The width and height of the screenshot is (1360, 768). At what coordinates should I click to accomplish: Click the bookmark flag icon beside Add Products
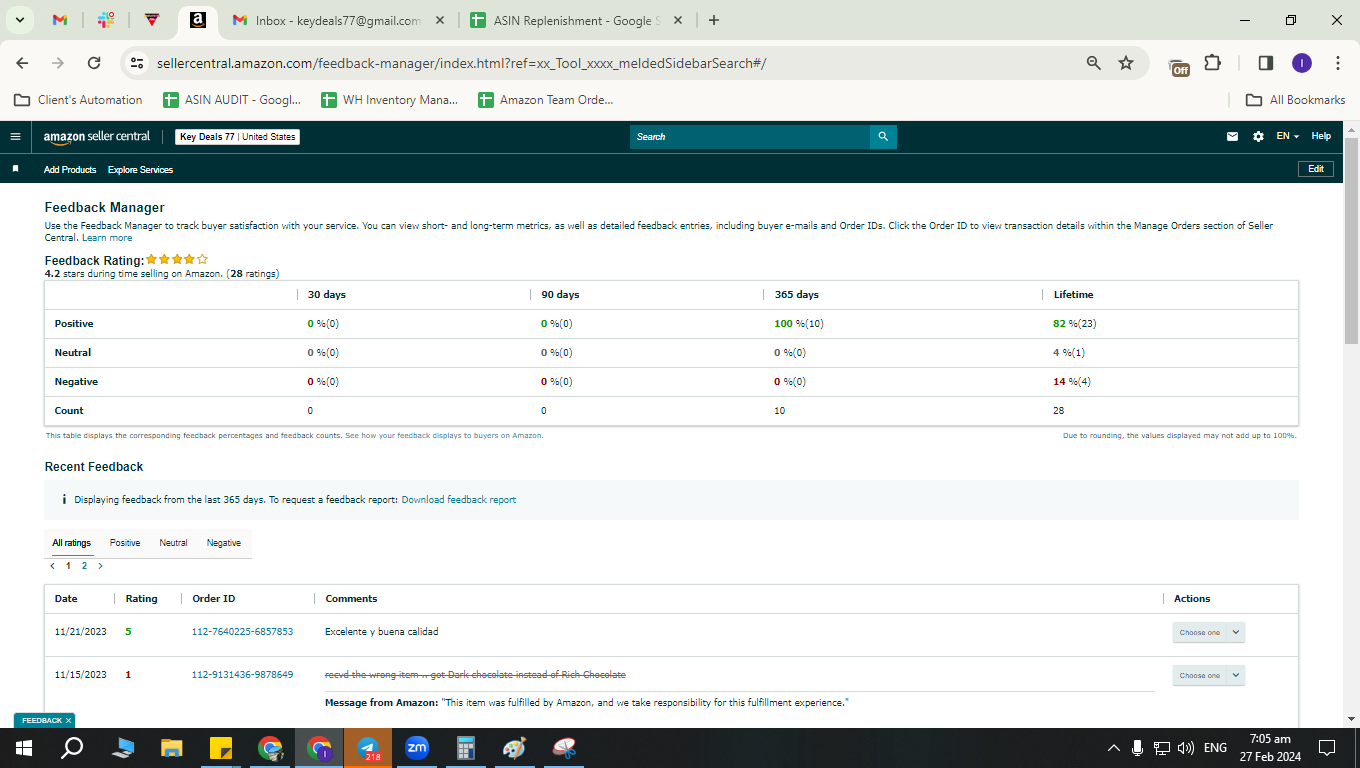pos(15,169)
